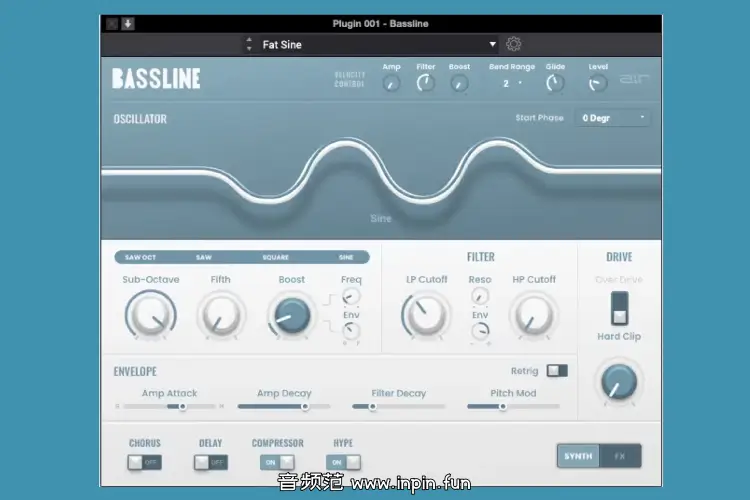
Task: Open the Fat Sine preset dropdown
Action: (x=492, y=44)
